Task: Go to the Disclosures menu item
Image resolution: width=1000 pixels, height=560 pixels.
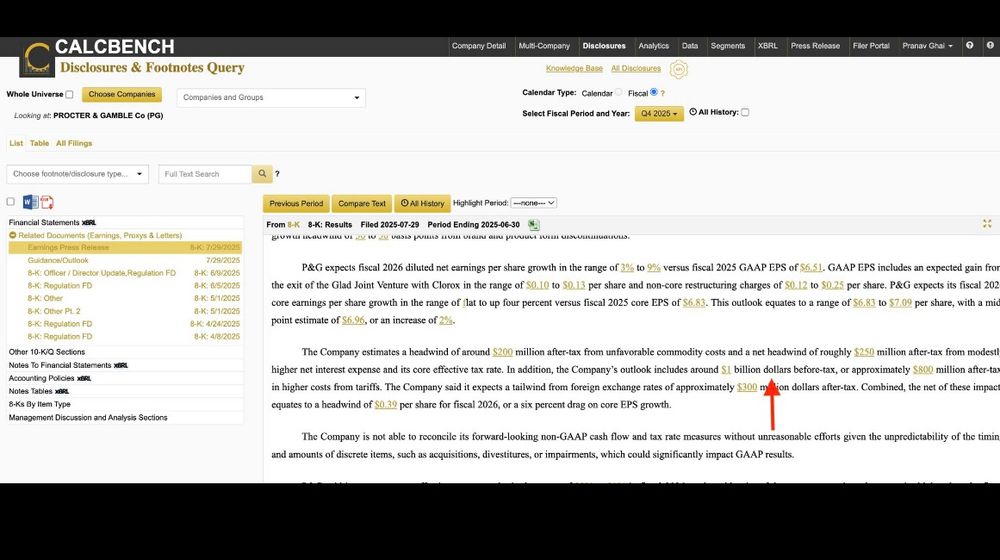Action: coord(604,46)
